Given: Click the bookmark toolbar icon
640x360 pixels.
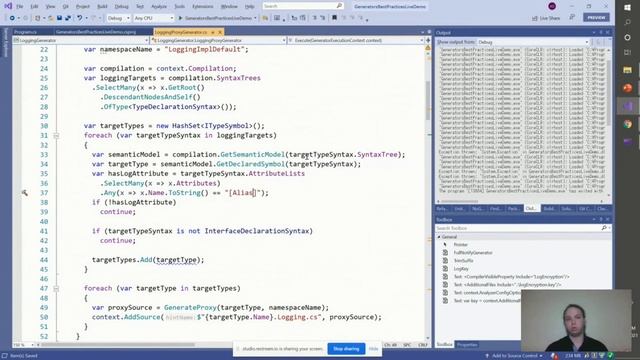Looking at the screenshot, I should [x=334, y=18].
